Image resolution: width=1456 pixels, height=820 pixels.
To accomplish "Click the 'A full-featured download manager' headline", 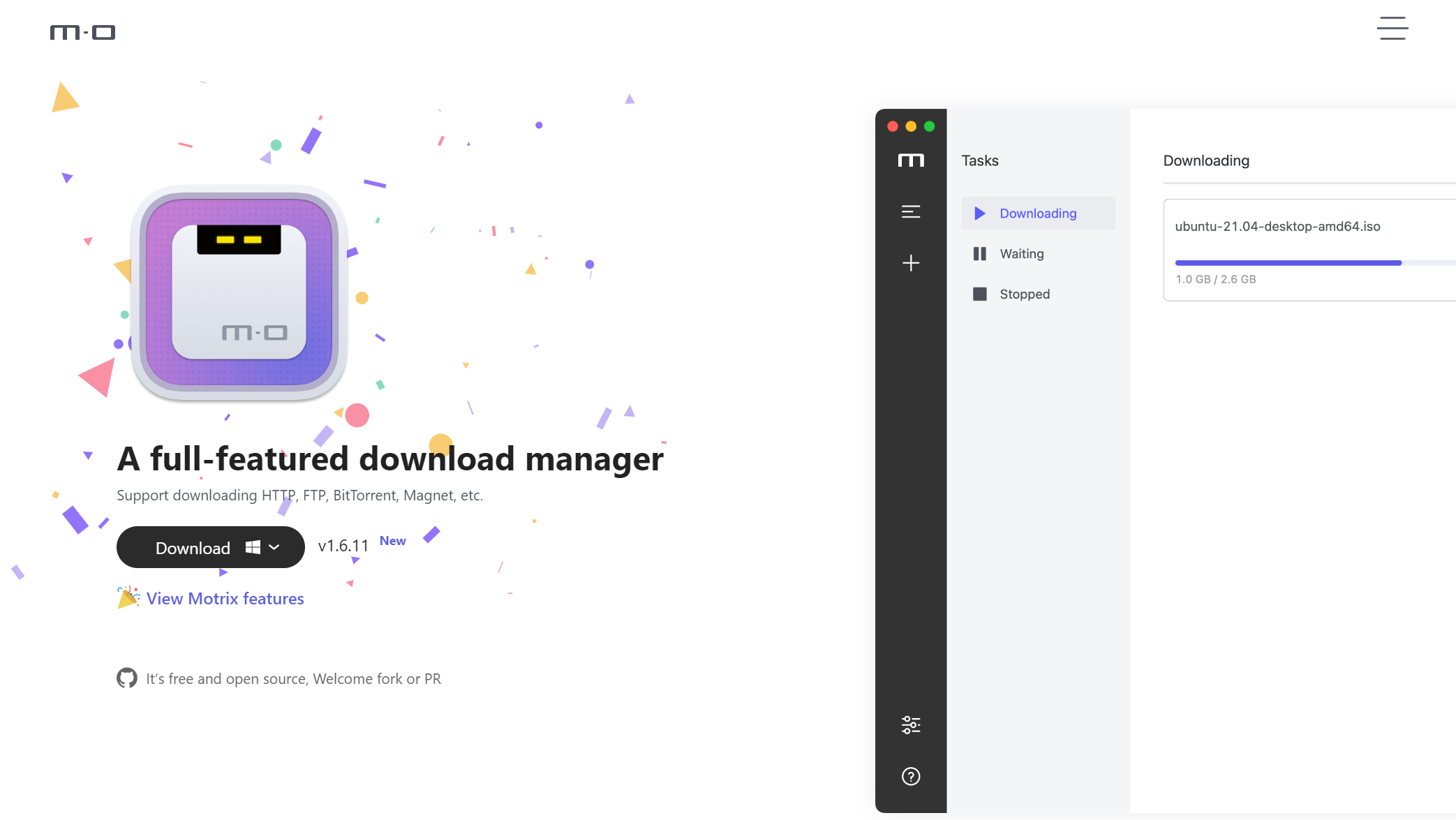I will point(390,459).
